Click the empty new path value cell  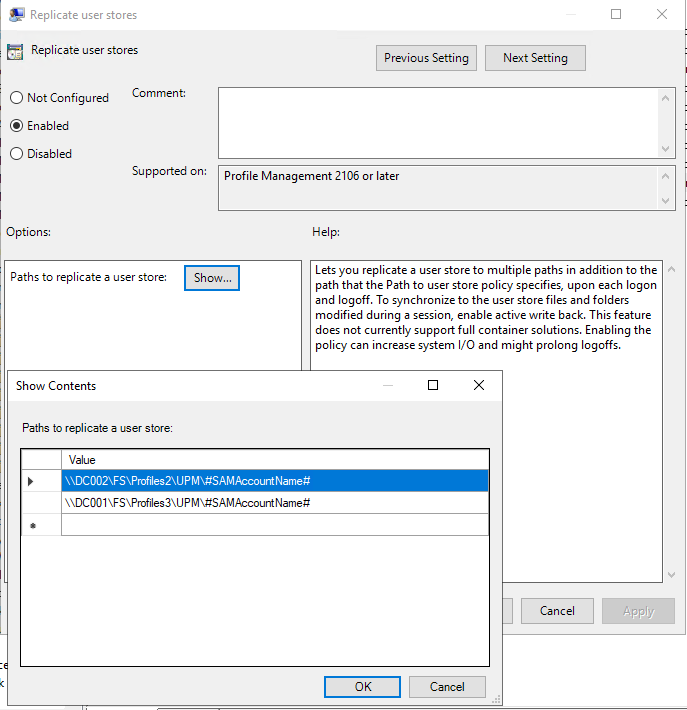pyautogui.click(x=275, y=525)
